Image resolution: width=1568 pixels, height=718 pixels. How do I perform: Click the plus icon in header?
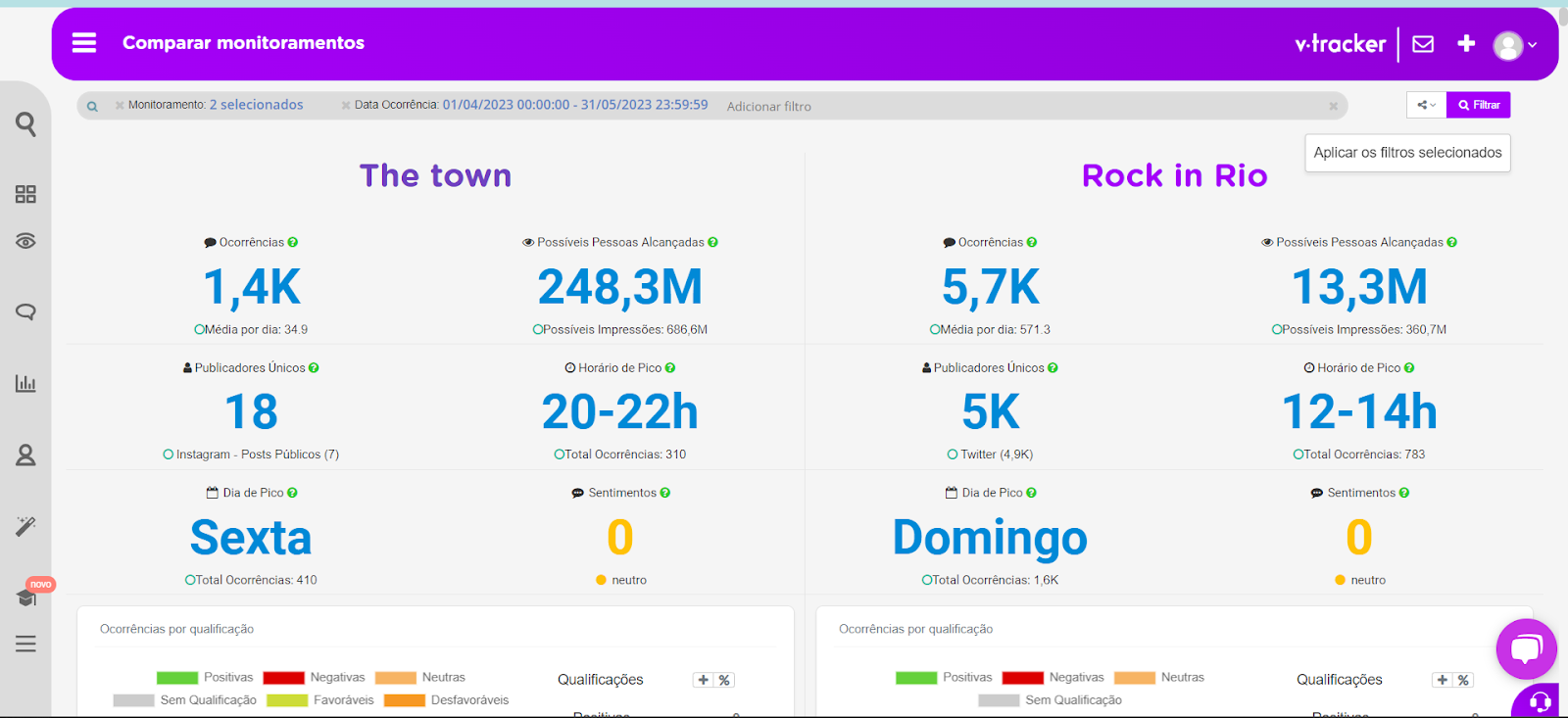[1466, 43]
